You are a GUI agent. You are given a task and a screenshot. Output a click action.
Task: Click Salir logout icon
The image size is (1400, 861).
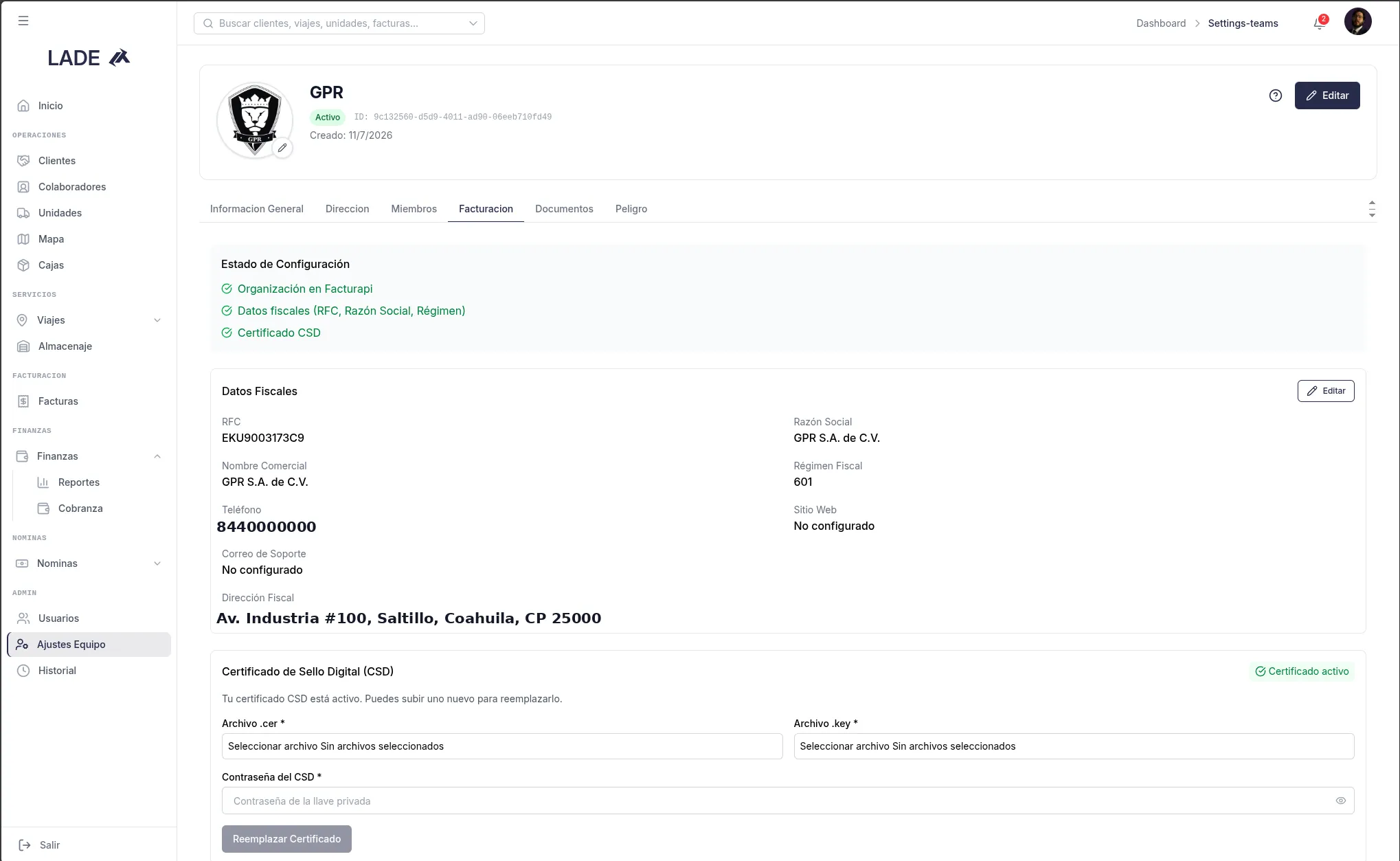[25, 845]
